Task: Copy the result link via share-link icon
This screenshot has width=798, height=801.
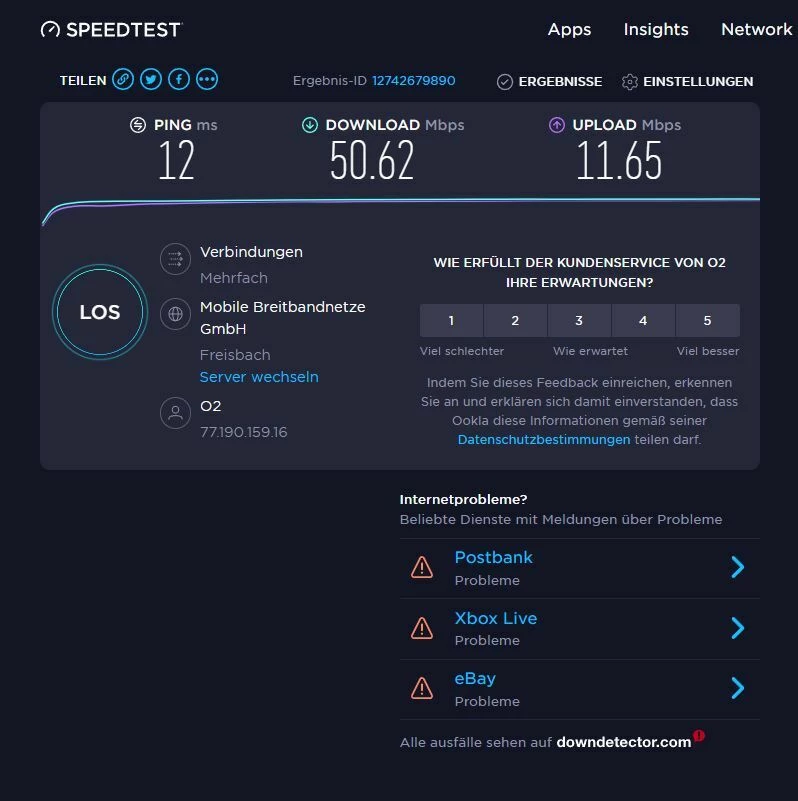Action: pyautogui.click(x=123, y=80)
